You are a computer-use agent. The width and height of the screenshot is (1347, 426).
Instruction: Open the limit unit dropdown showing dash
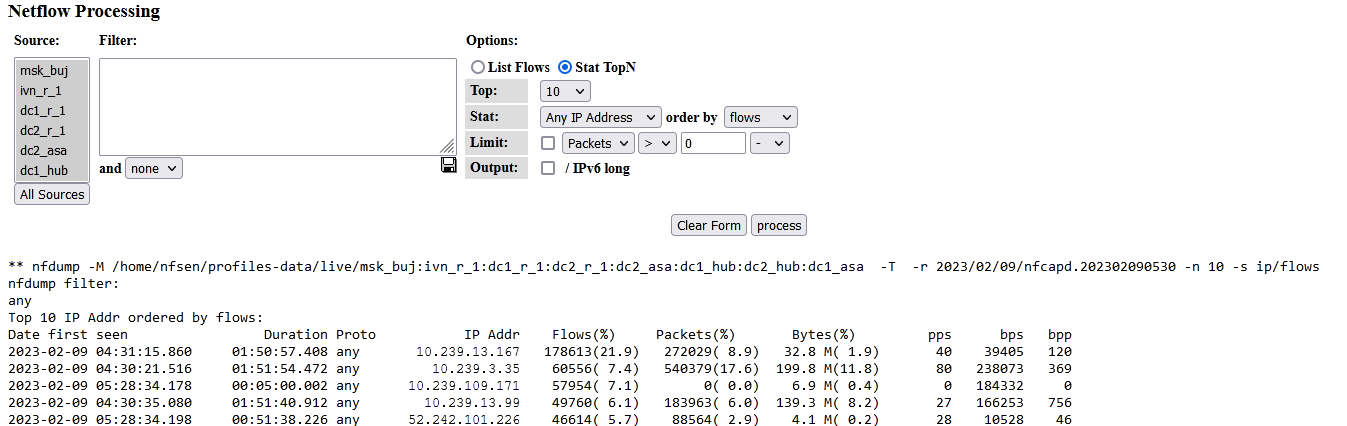point(770,143)
